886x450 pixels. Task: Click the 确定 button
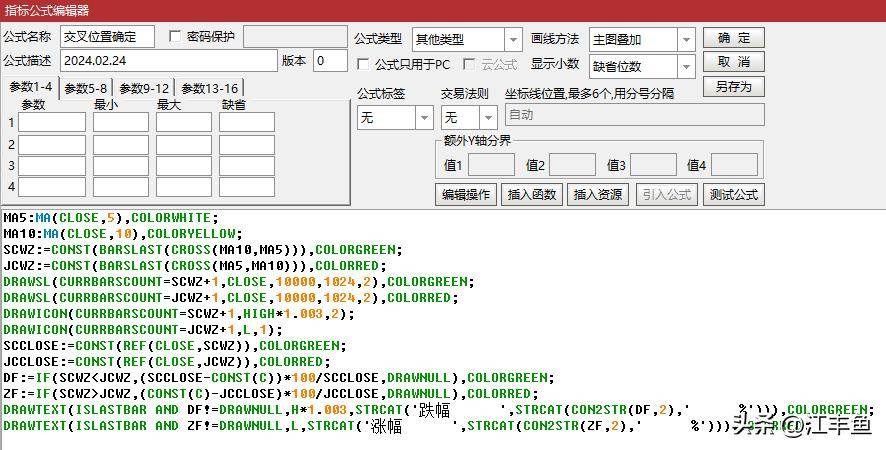pos(733,38)
